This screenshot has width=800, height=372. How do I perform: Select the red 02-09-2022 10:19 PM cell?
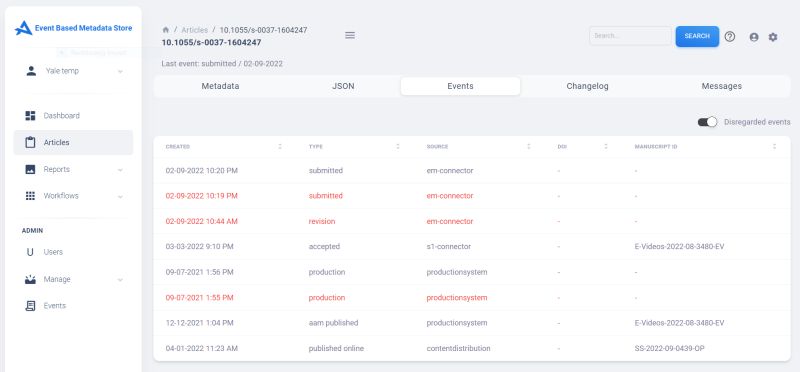[202, 196]
